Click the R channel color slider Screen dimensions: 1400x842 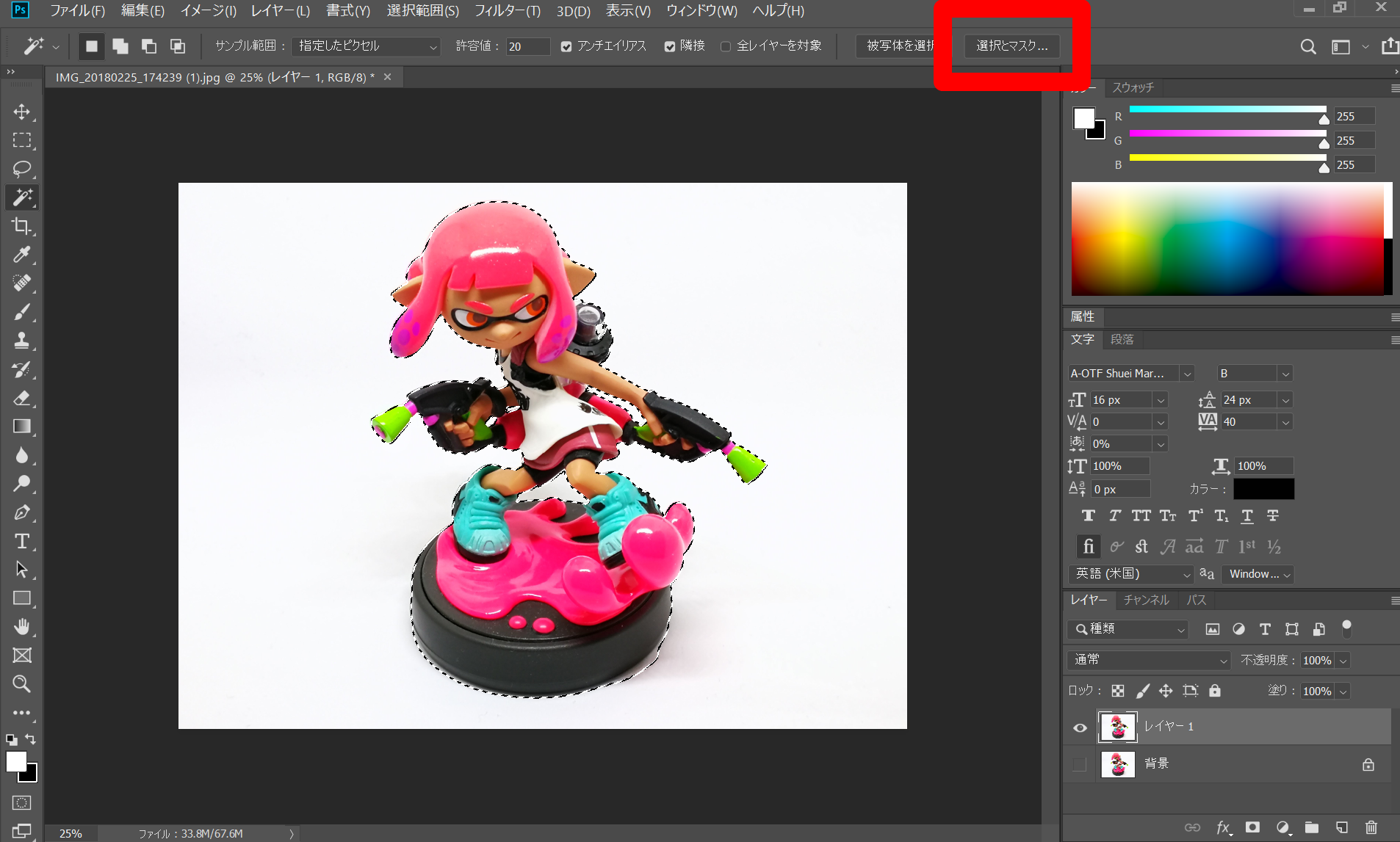coord(1227,109)
